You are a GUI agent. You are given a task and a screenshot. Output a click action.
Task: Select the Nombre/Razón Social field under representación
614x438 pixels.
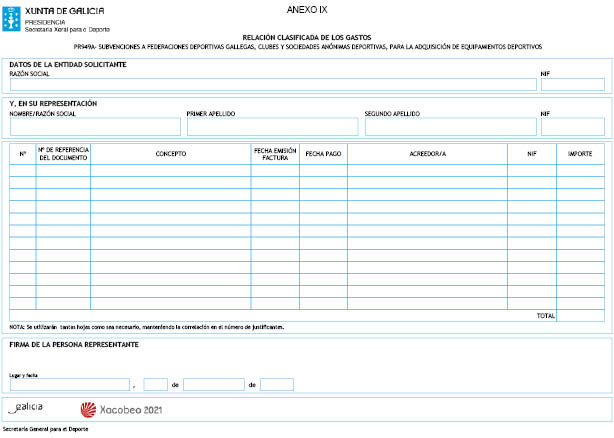95,127
